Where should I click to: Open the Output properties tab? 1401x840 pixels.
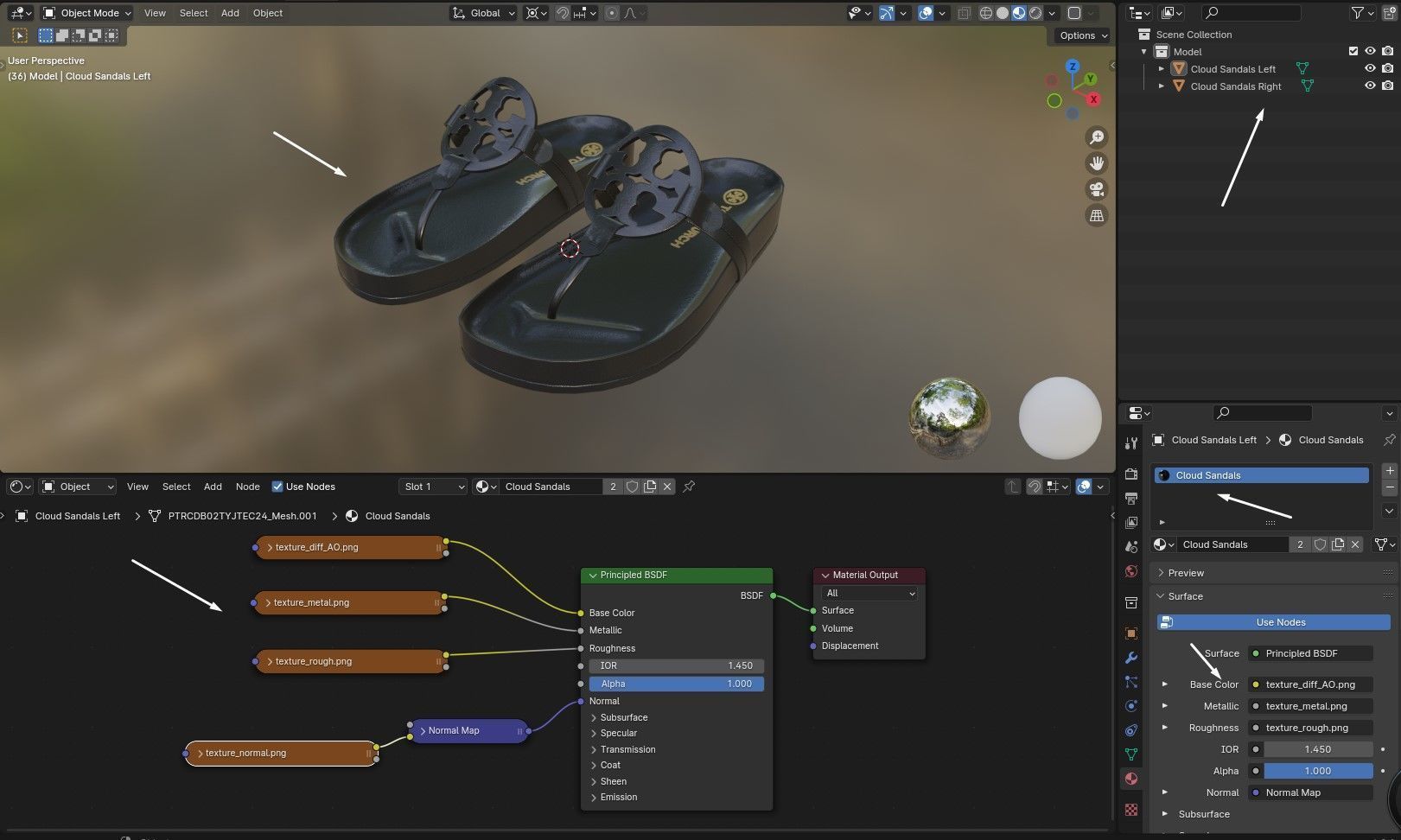click(1131, 499)
